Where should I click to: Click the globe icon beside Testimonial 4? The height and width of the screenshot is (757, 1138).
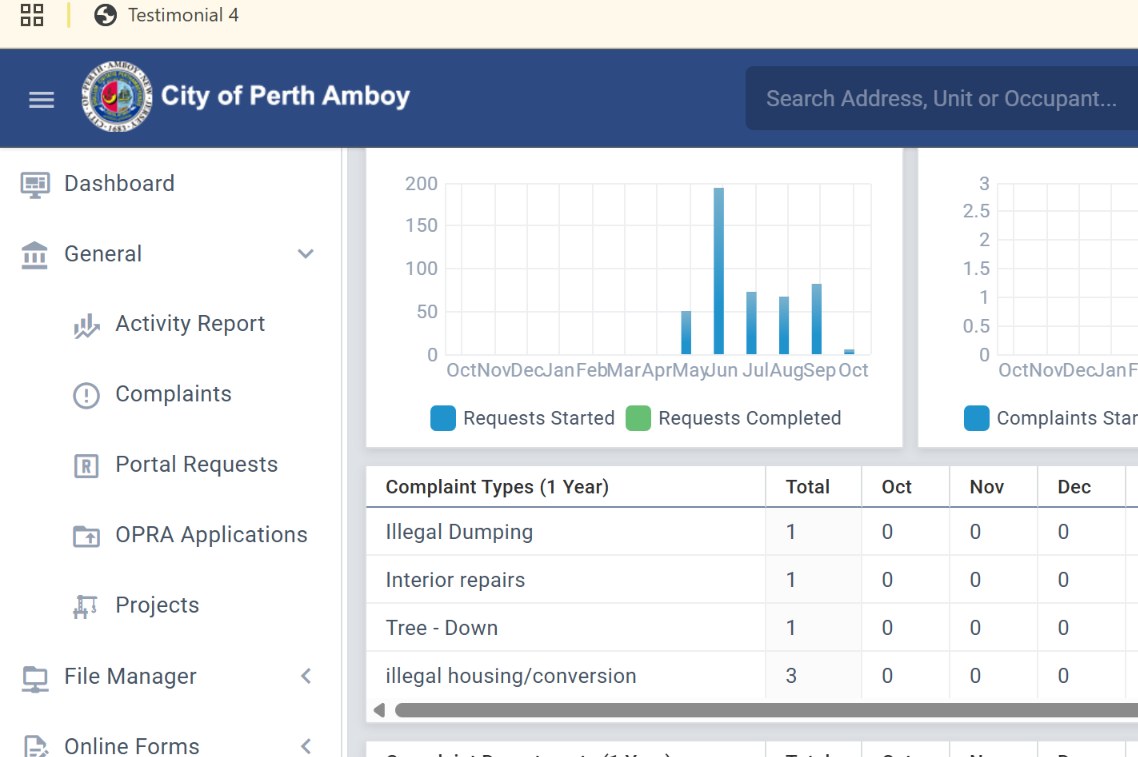(x=105, y=15)
